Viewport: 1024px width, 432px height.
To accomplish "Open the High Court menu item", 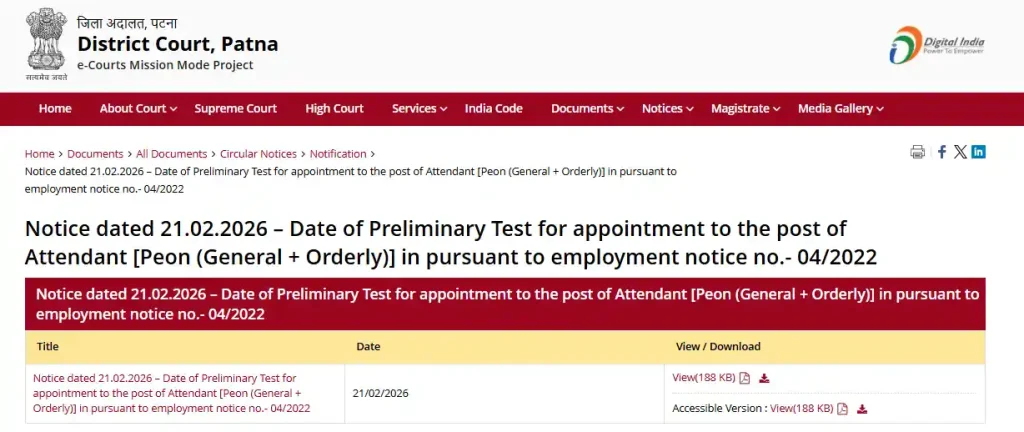I will click(x=335, y=108).
